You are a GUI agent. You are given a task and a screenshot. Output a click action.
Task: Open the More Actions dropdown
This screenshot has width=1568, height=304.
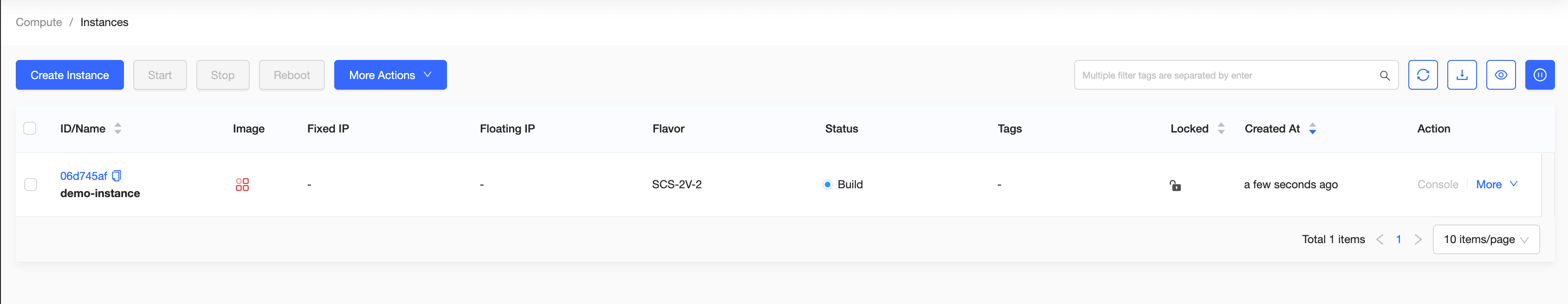click(390, 75)
